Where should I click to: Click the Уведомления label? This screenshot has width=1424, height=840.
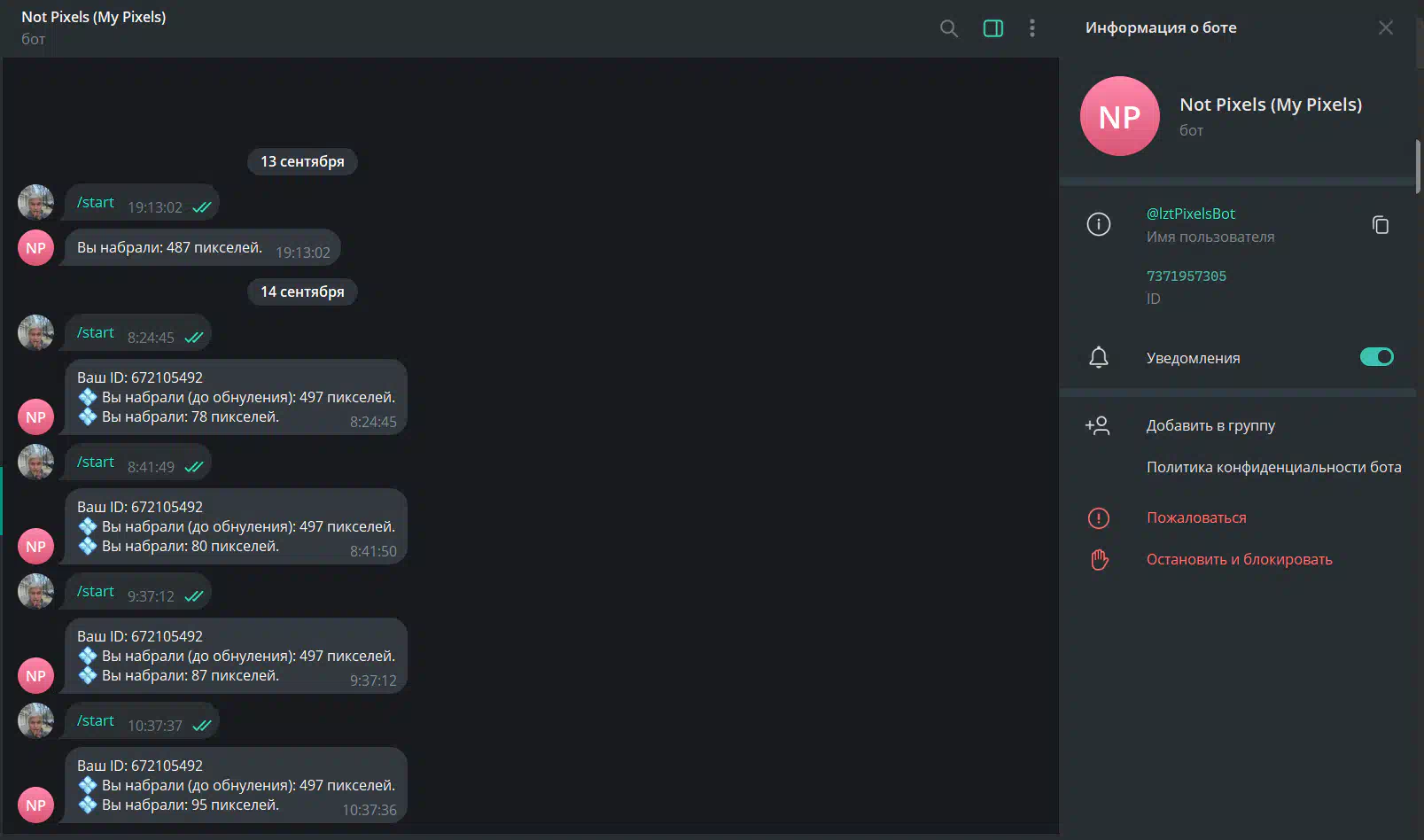coord(1193,358)
